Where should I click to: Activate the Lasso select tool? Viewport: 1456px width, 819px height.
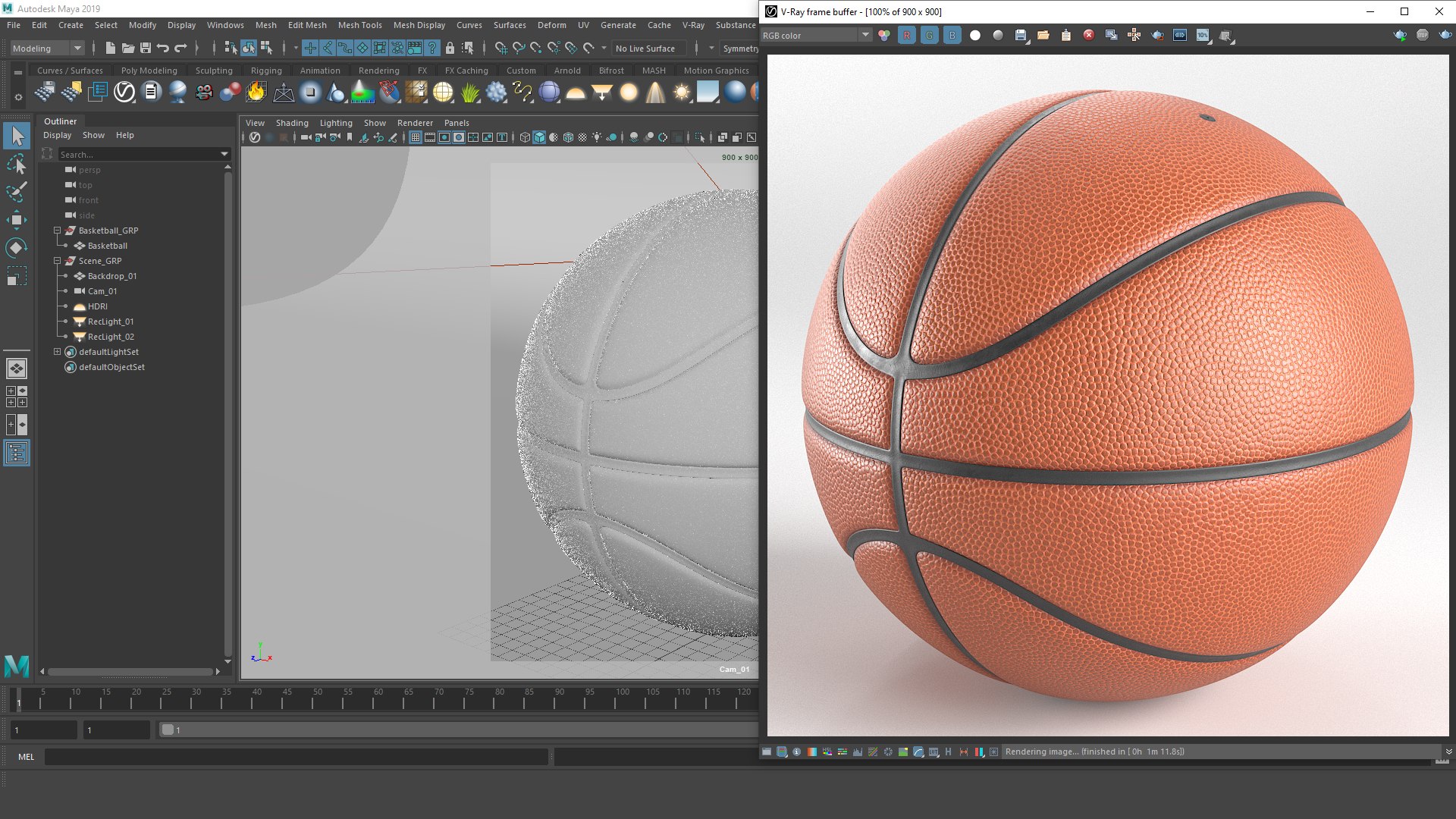pos(17,165)
